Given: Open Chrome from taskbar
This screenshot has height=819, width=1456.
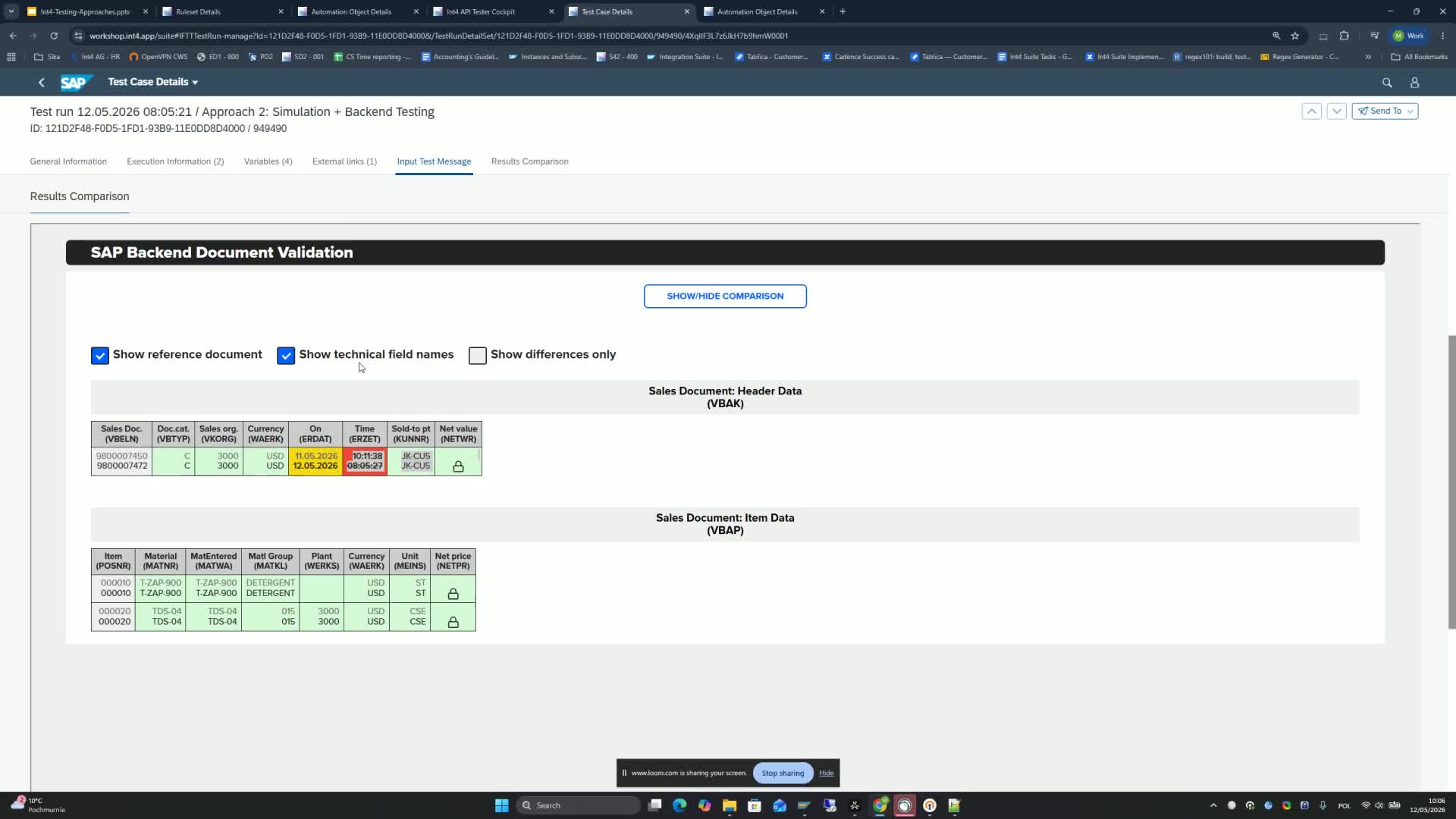Looking at the screenshot, I should coord(880,805).
